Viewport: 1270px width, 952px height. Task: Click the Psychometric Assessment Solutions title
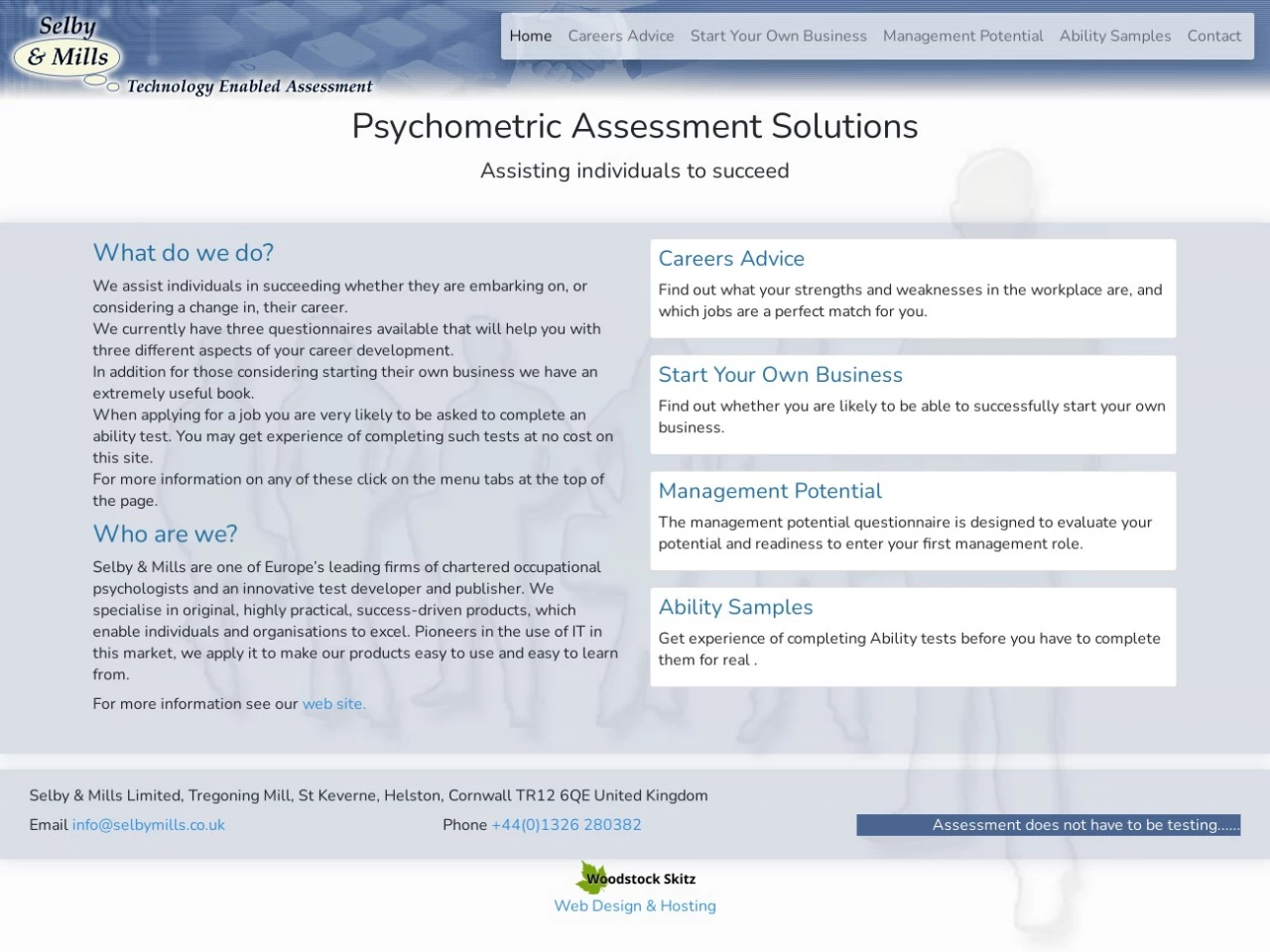click(x=635, y=127)
